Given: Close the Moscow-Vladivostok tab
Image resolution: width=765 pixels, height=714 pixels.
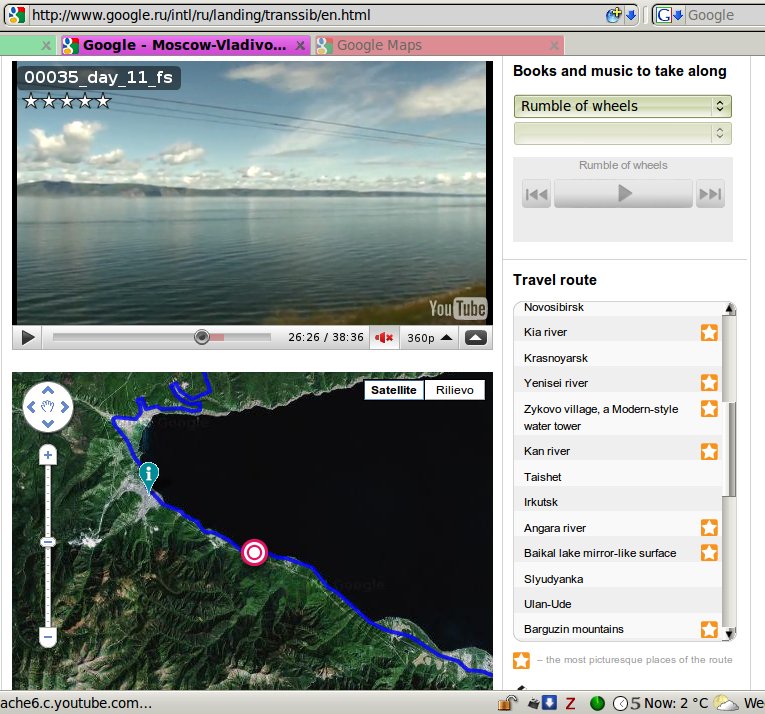Looking at the screenshot, I should [x=301, y=46].
